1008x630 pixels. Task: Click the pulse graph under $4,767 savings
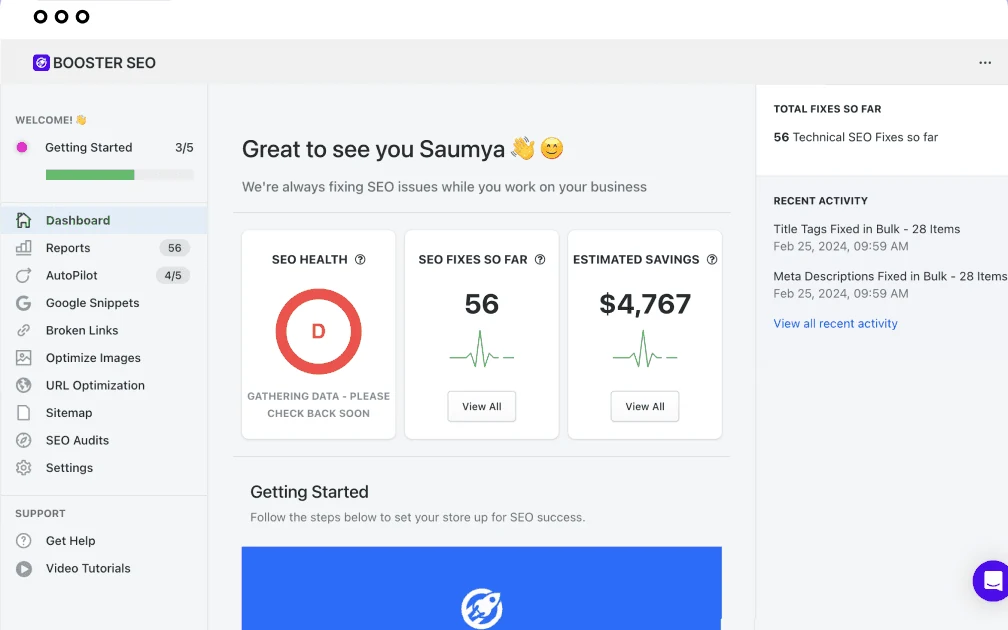pyautogui.click(x=645, y=349)
